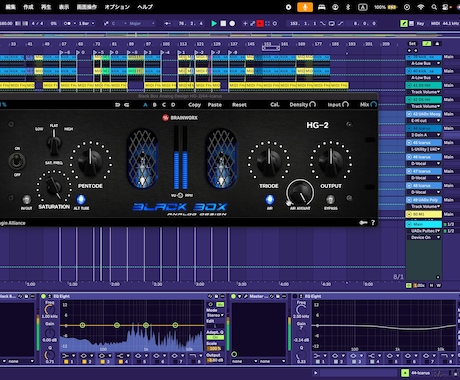Start playback with the Play button
460x380 pixels.
[214, 23]
